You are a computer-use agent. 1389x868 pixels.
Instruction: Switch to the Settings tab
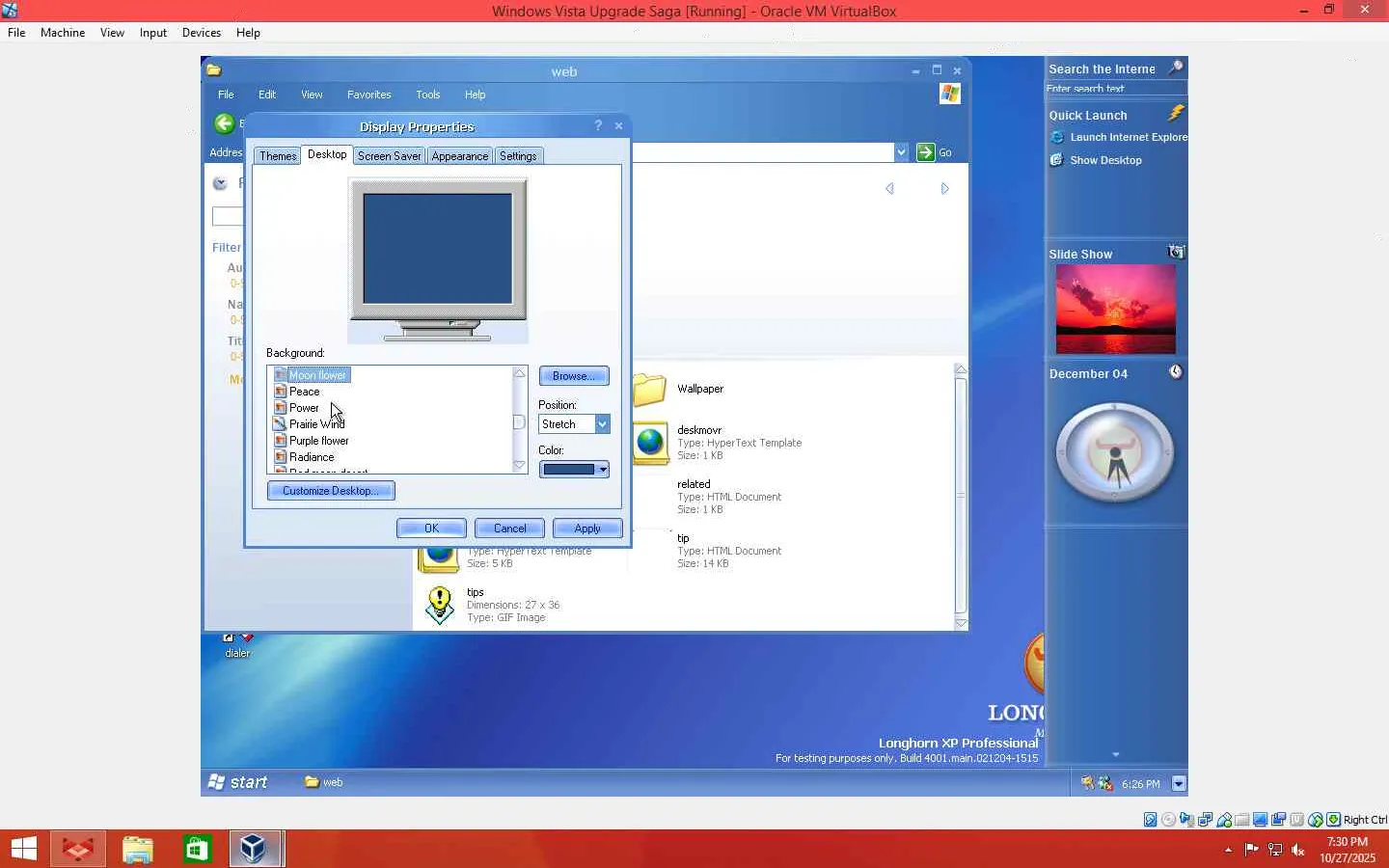[518, 156]
